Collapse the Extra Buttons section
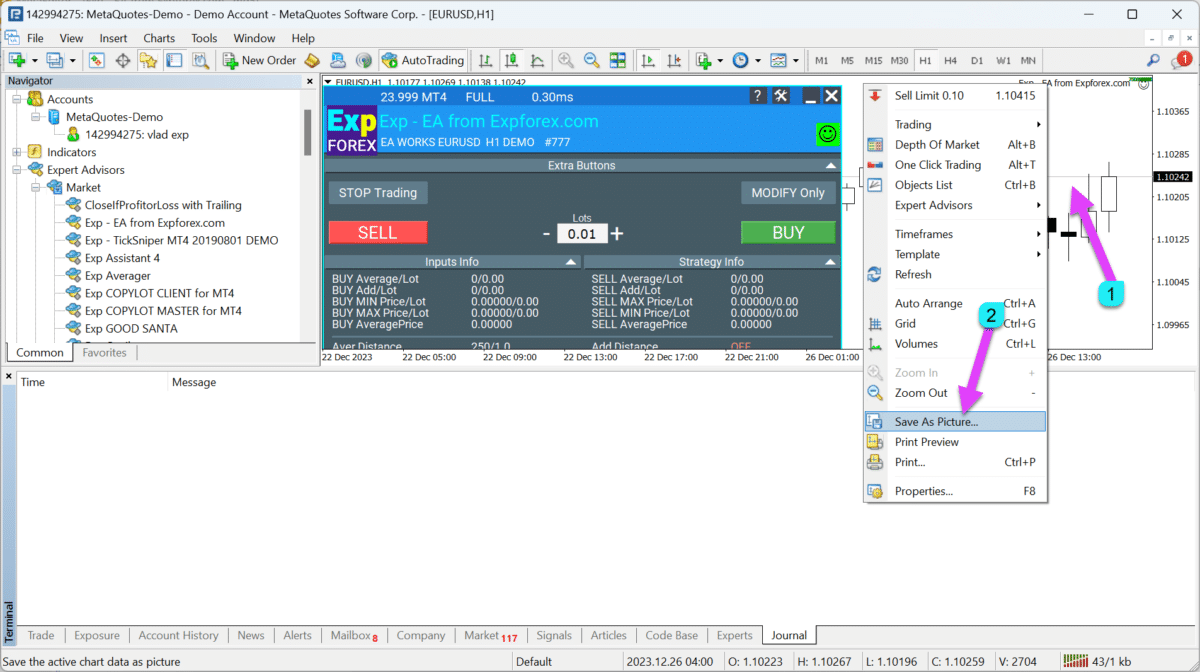Screen dimensions: 1200x672 point(830,165)
